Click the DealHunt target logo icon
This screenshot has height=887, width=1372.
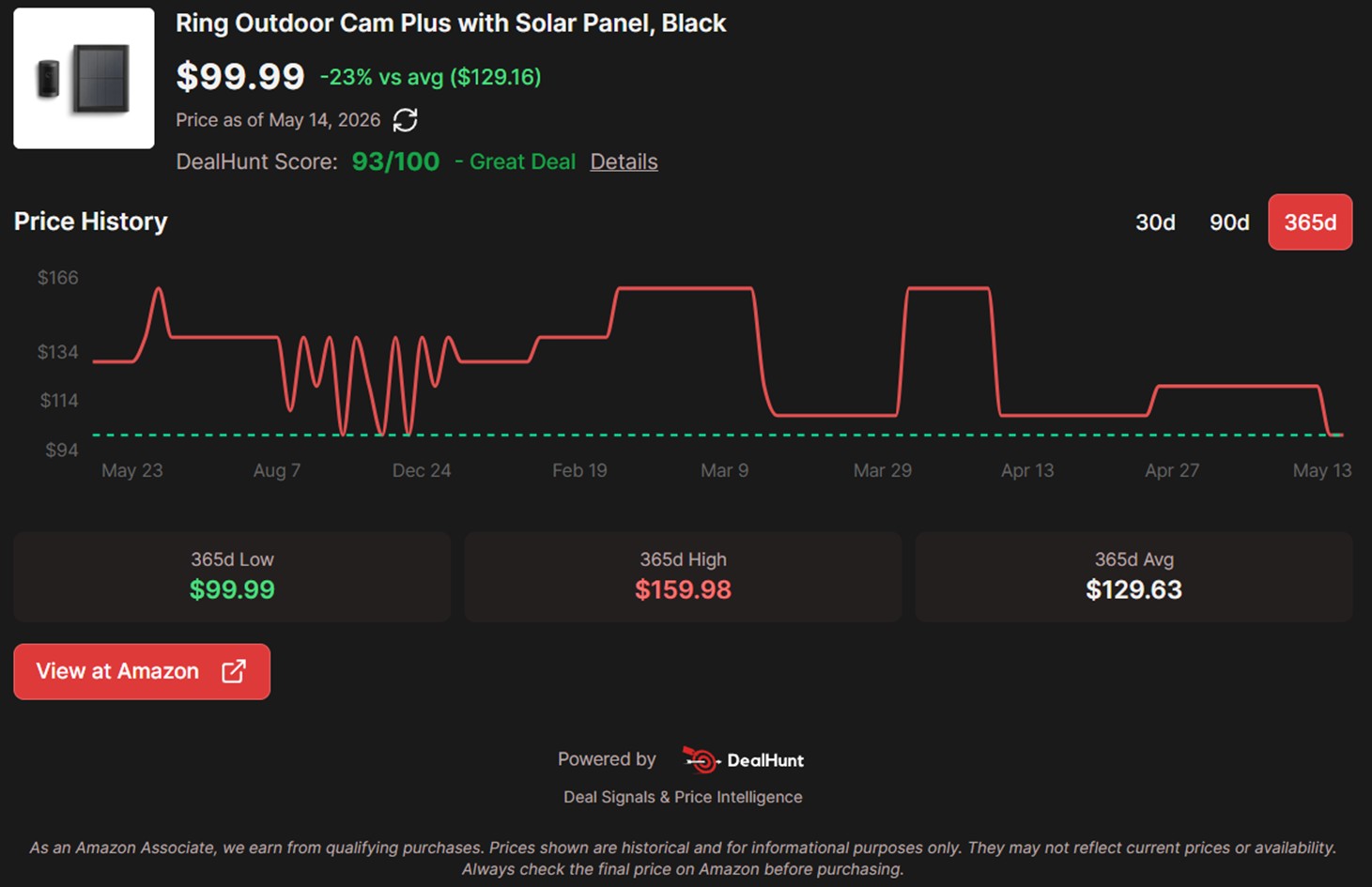701,759
